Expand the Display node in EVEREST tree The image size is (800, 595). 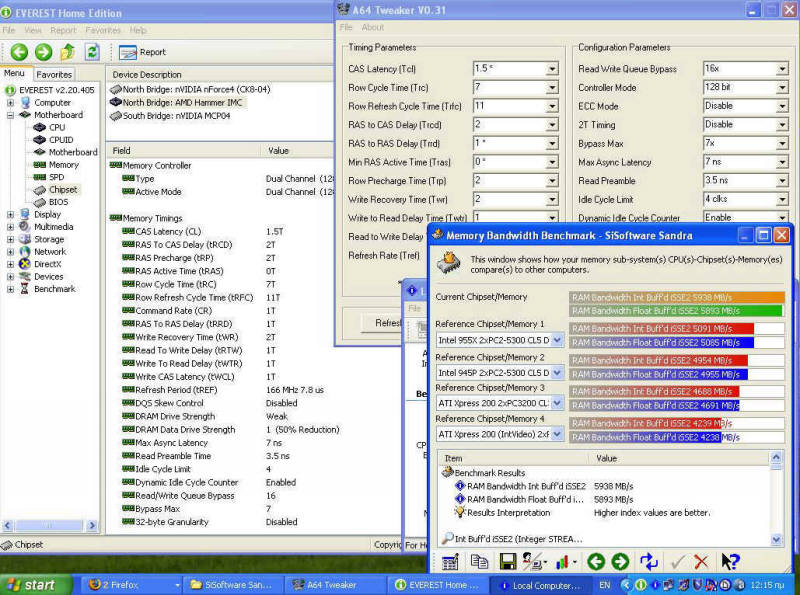tap(10, 214)
